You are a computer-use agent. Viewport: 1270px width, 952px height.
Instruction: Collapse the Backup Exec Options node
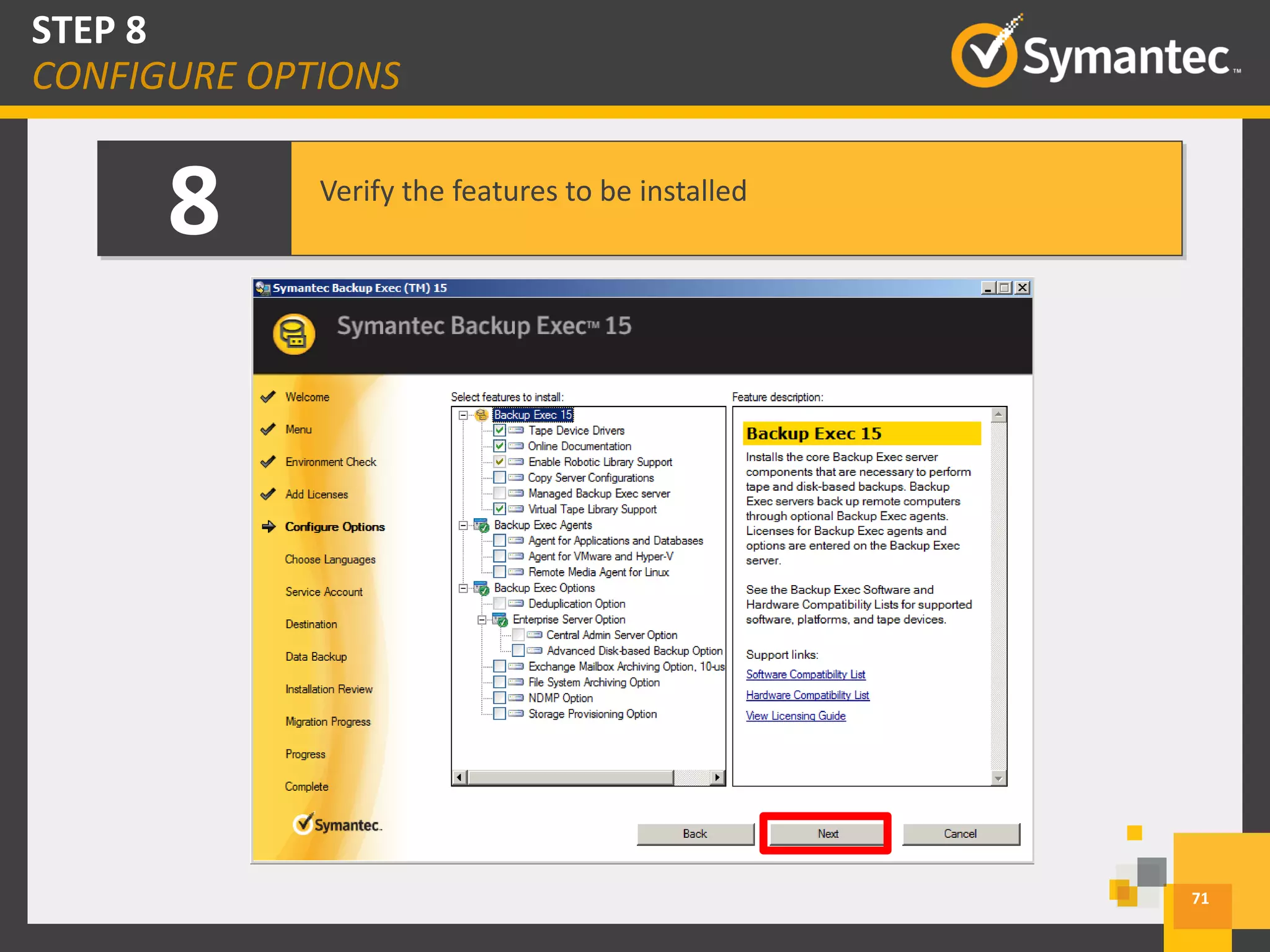point(463,588)
